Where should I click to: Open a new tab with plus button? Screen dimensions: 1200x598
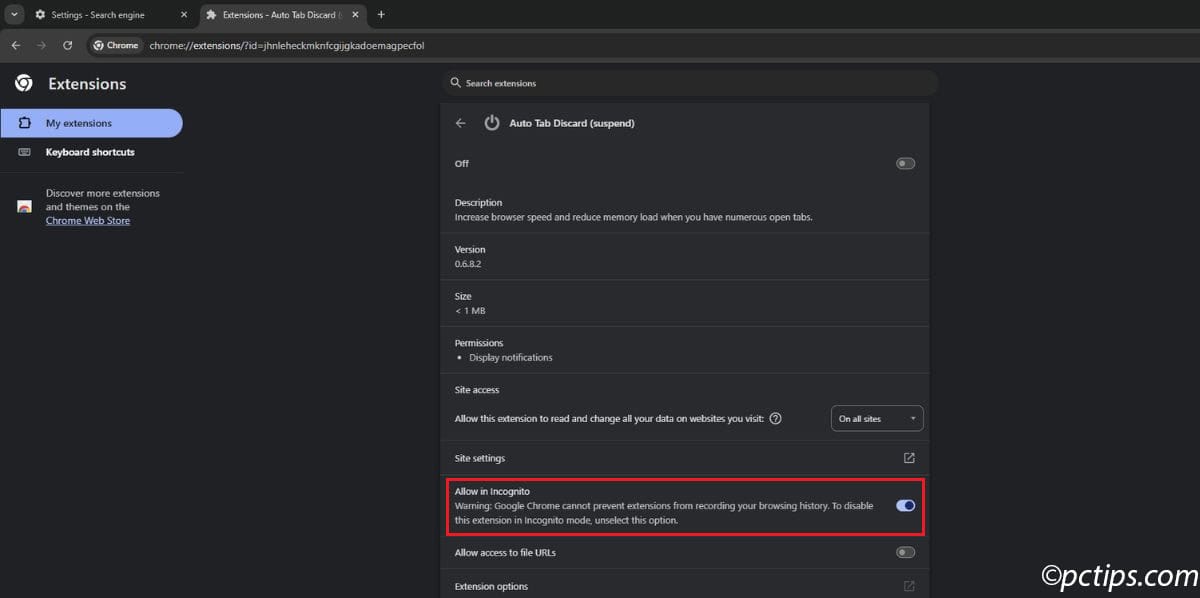(x=381, y=15)
